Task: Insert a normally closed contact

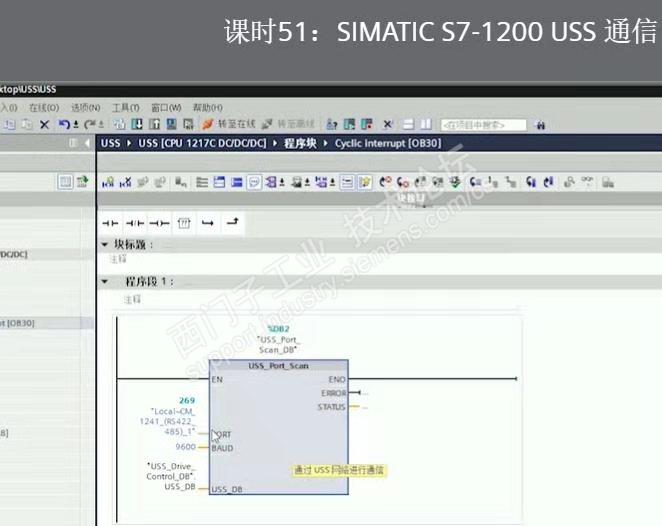Action: point(135,223)
